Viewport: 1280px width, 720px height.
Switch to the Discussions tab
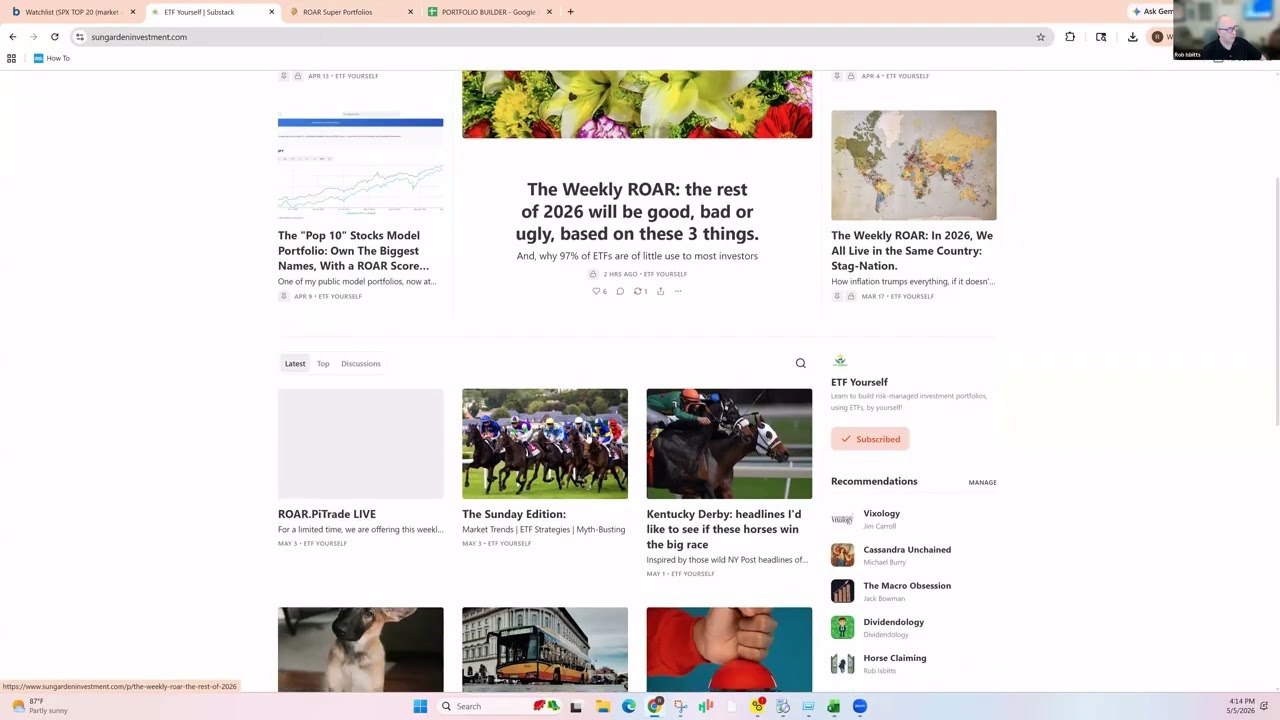tap(360, 363)
